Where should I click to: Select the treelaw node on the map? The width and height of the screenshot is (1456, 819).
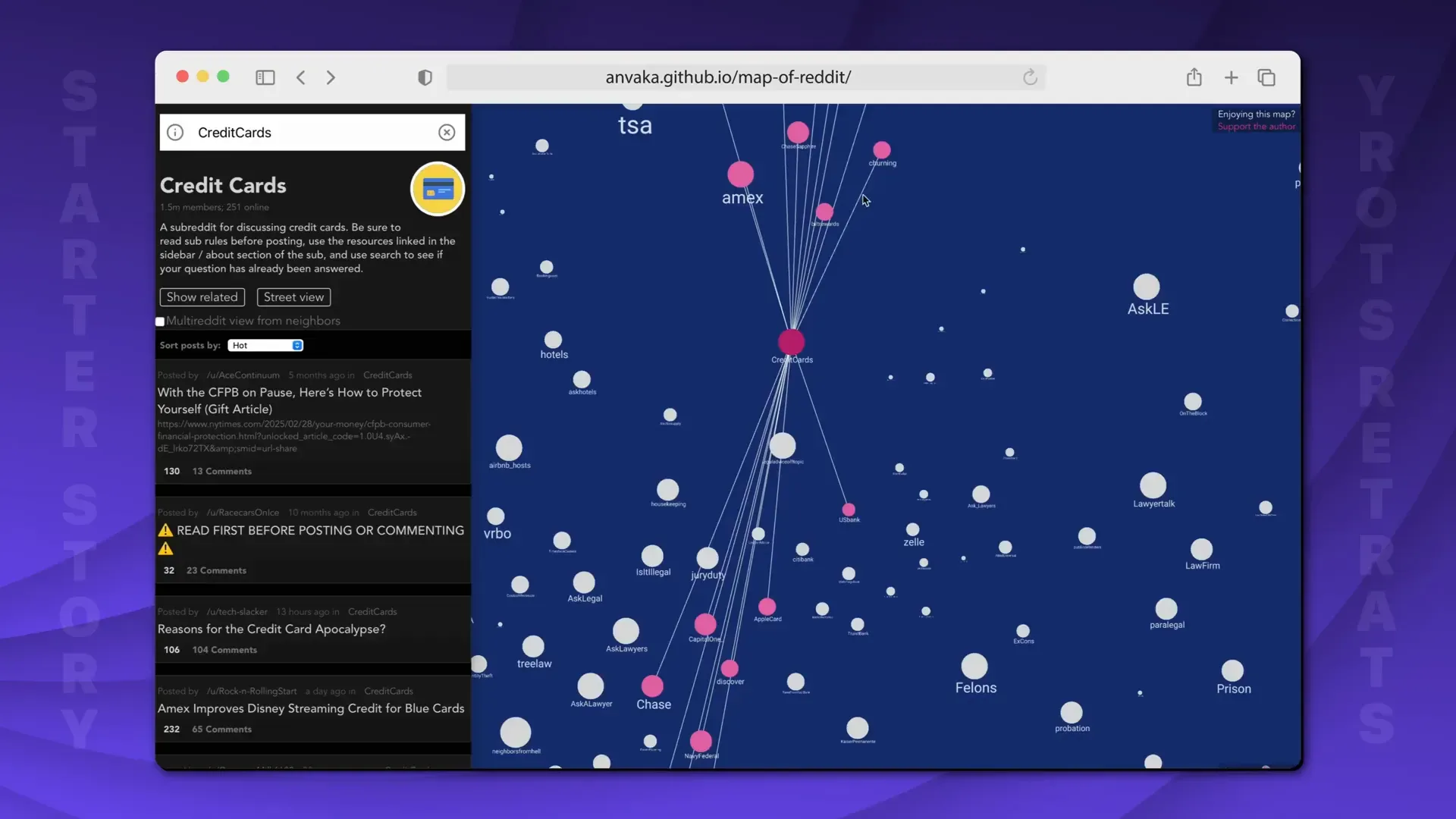point(534,646)
